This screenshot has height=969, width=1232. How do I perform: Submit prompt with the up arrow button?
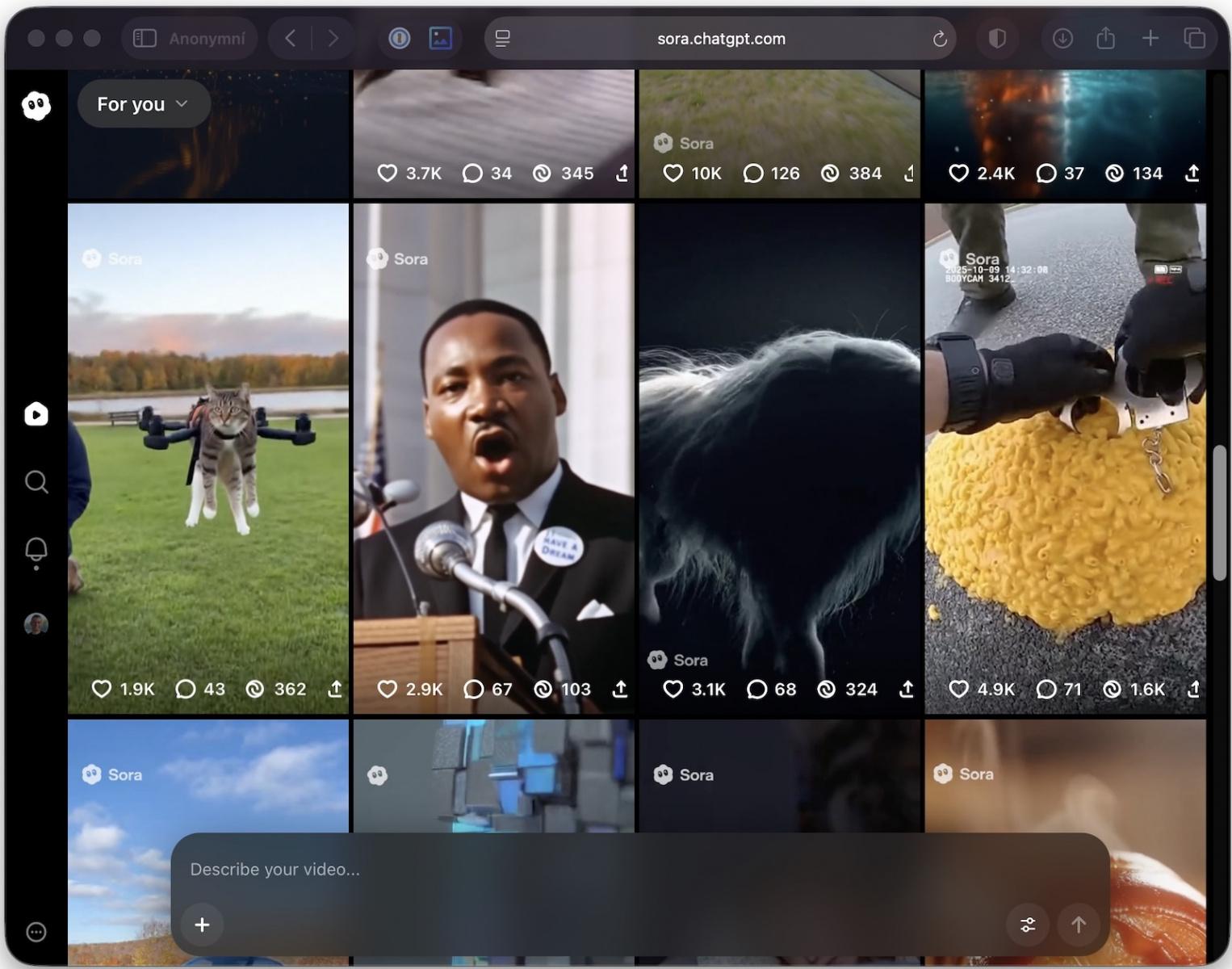click(x=1078, y=925)
